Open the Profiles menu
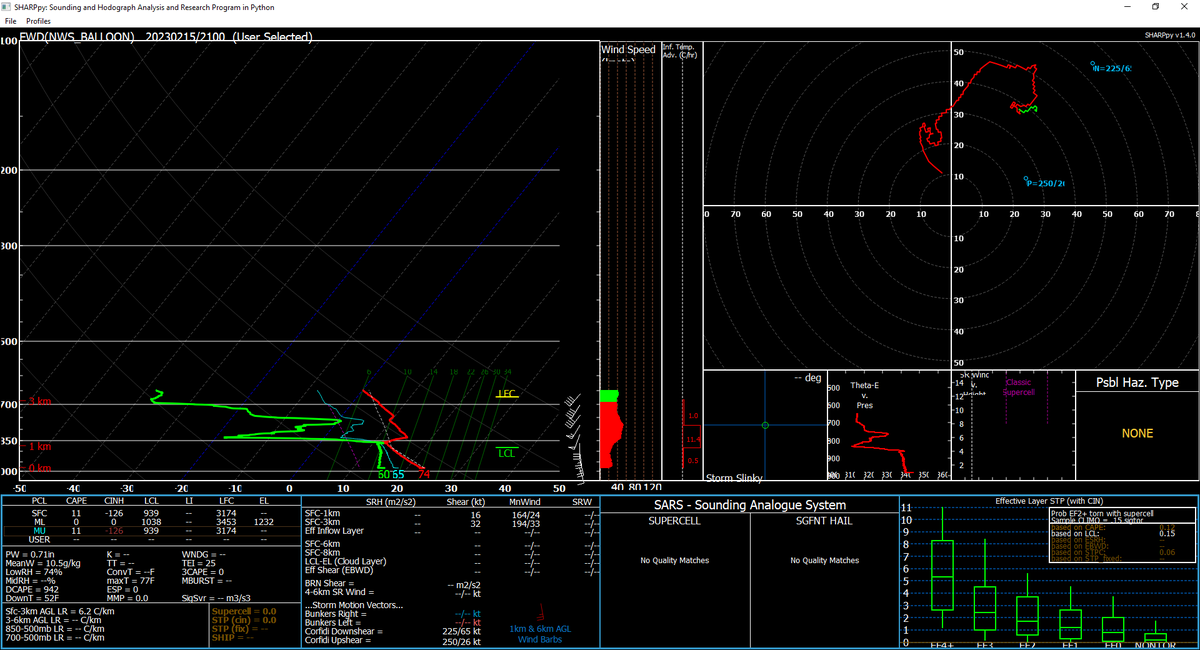 39,20
